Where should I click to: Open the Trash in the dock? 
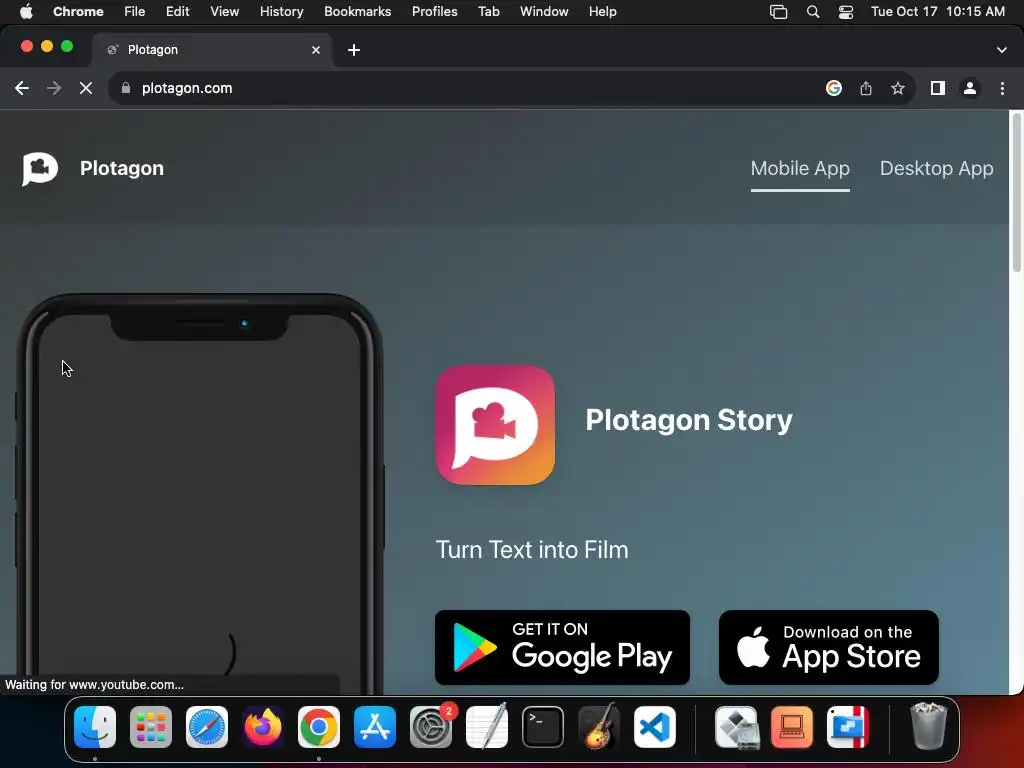(x=928, y=726)
